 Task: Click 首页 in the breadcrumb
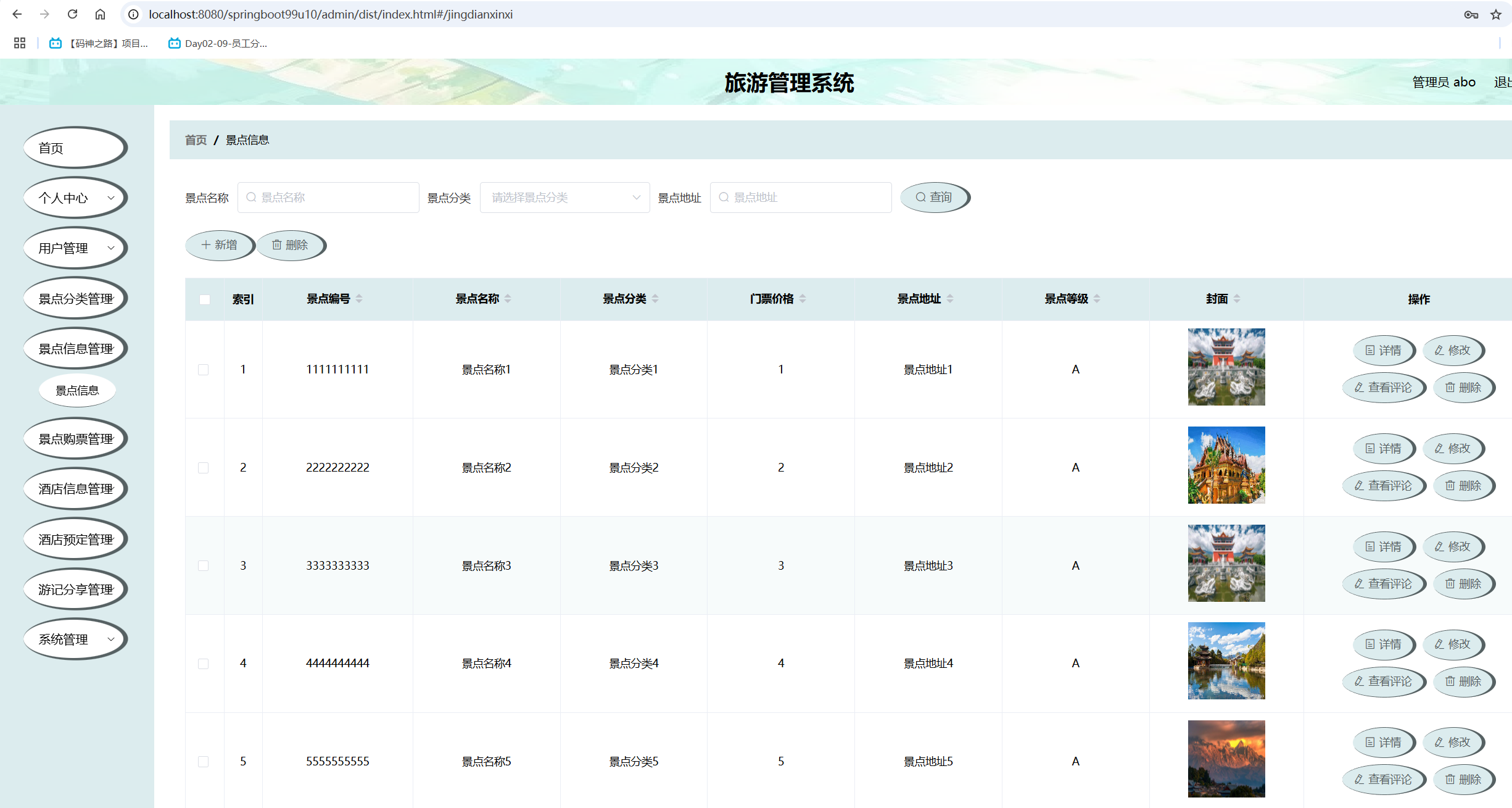(196, 140)
